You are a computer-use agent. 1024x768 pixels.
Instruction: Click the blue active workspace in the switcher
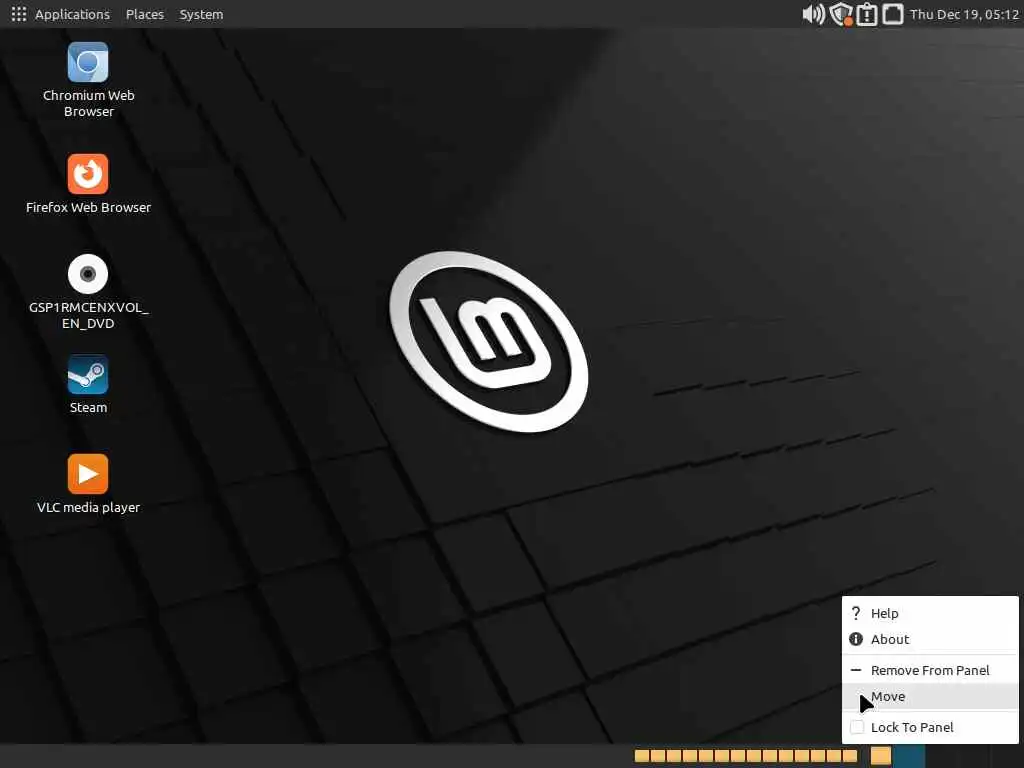coord(909,756)
